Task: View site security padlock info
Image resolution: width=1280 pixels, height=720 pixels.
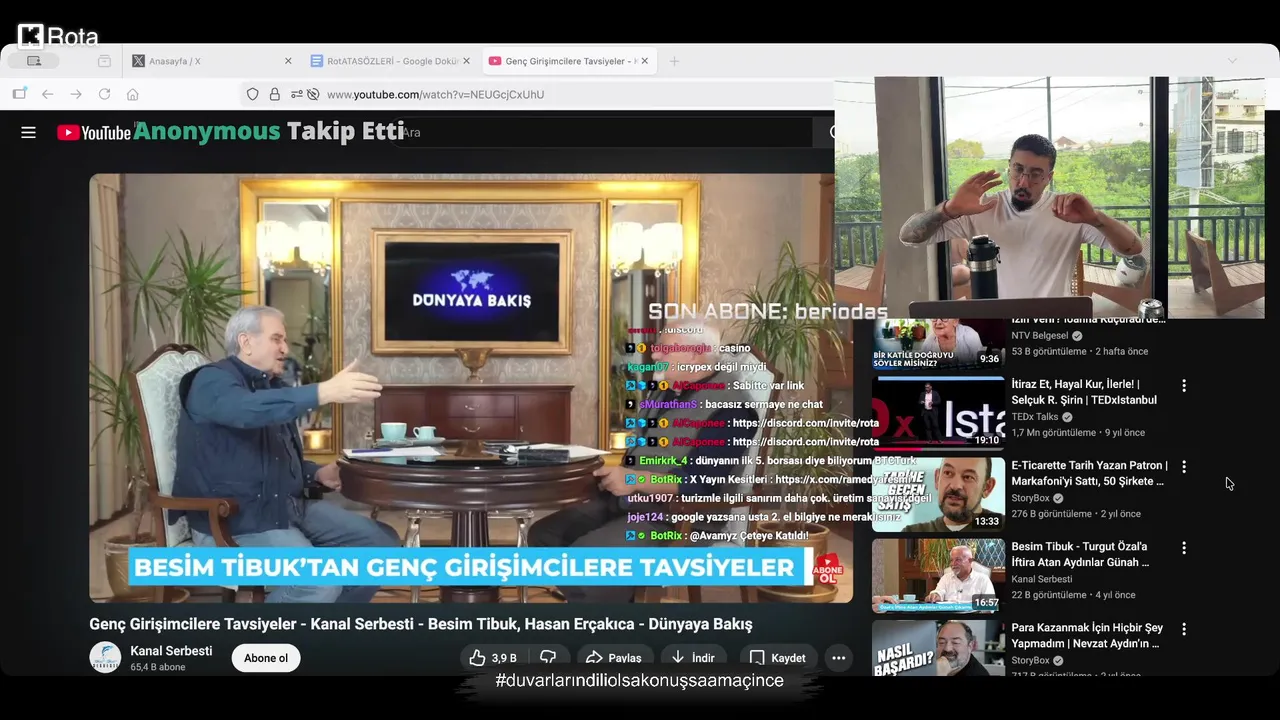Action: click(274, 94)
